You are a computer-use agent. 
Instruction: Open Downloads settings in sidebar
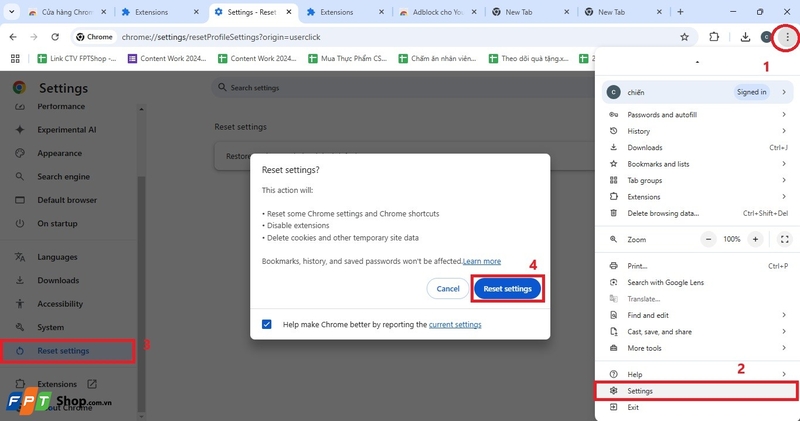click(x=58, y=281)
